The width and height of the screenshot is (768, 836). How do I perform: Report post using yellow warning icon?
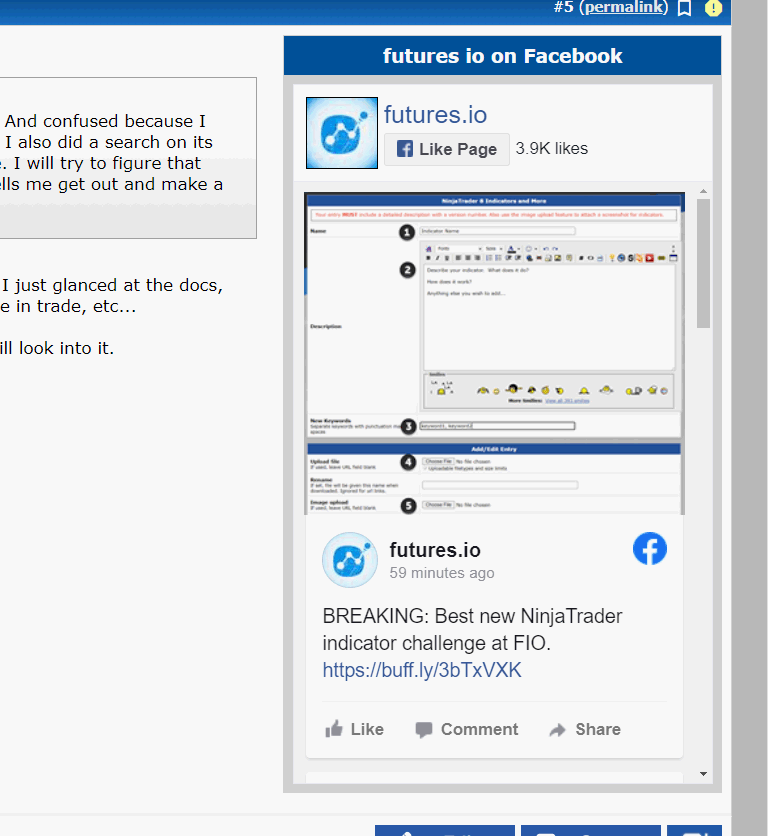coord(713,8)
